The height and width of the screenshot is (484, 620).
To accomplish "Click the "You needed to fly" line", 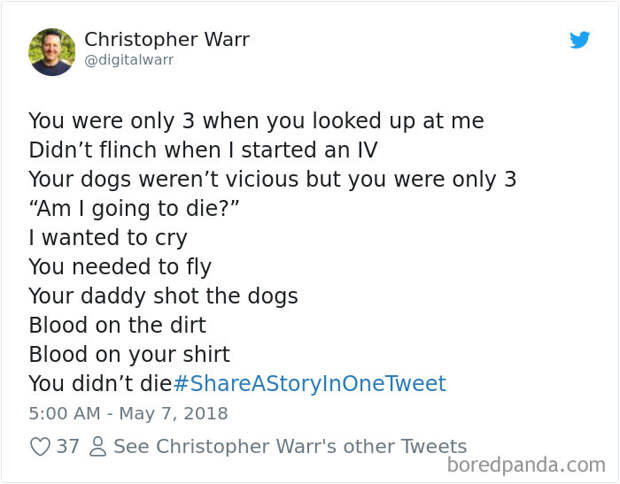I will click(x=120, y=267).
